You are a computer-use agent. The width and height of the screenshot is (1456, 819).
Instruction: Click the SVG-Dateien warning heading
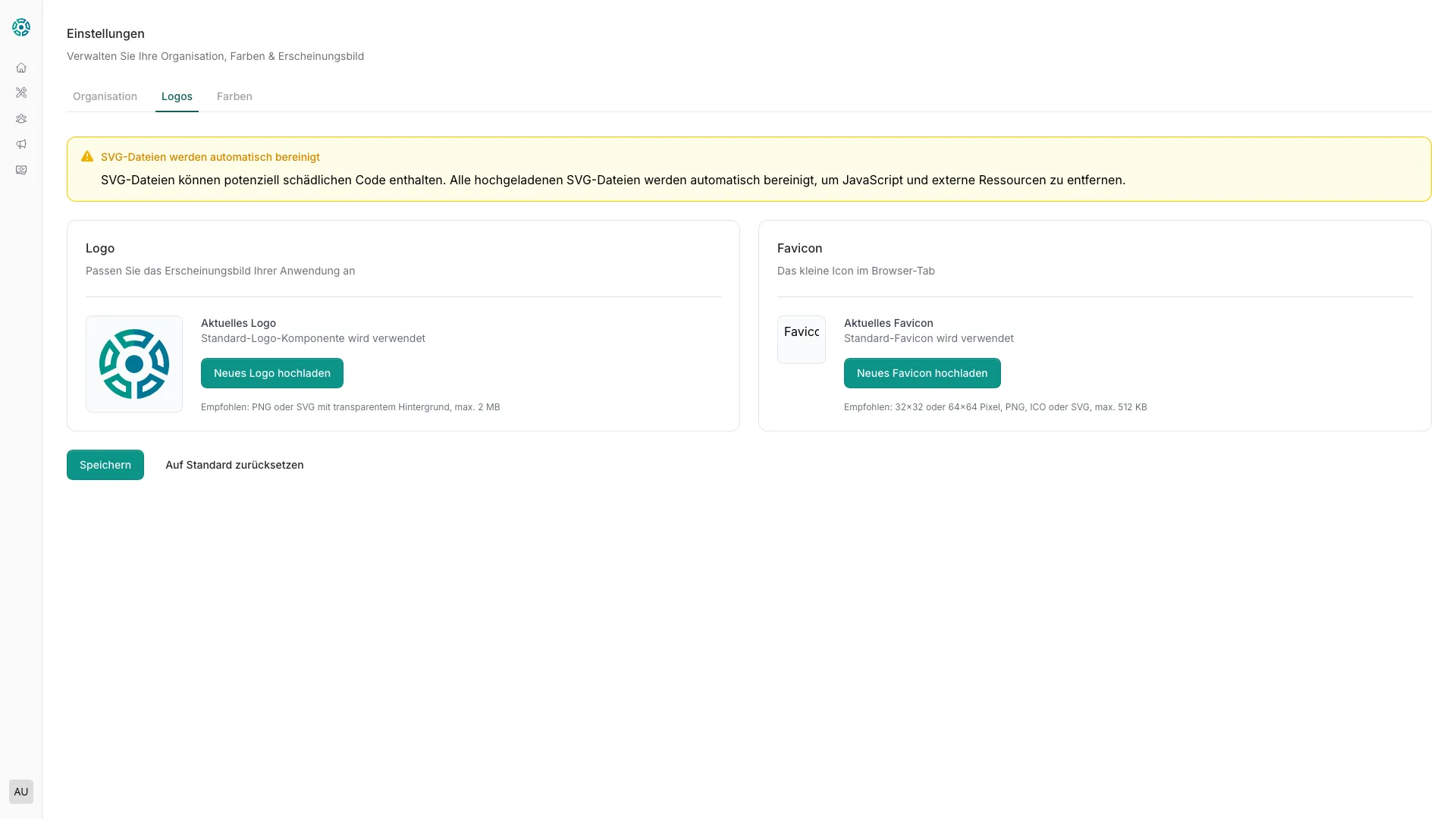(210, 157)
